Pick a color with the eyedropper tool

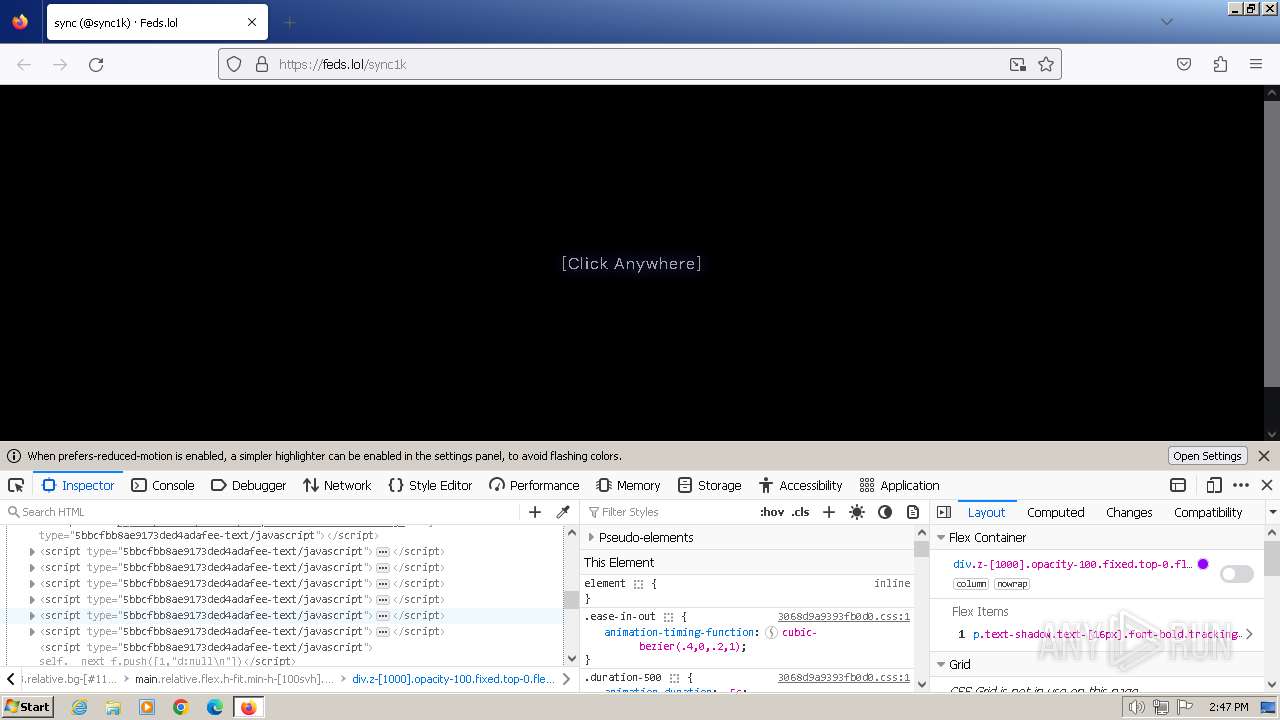(563, 512)
